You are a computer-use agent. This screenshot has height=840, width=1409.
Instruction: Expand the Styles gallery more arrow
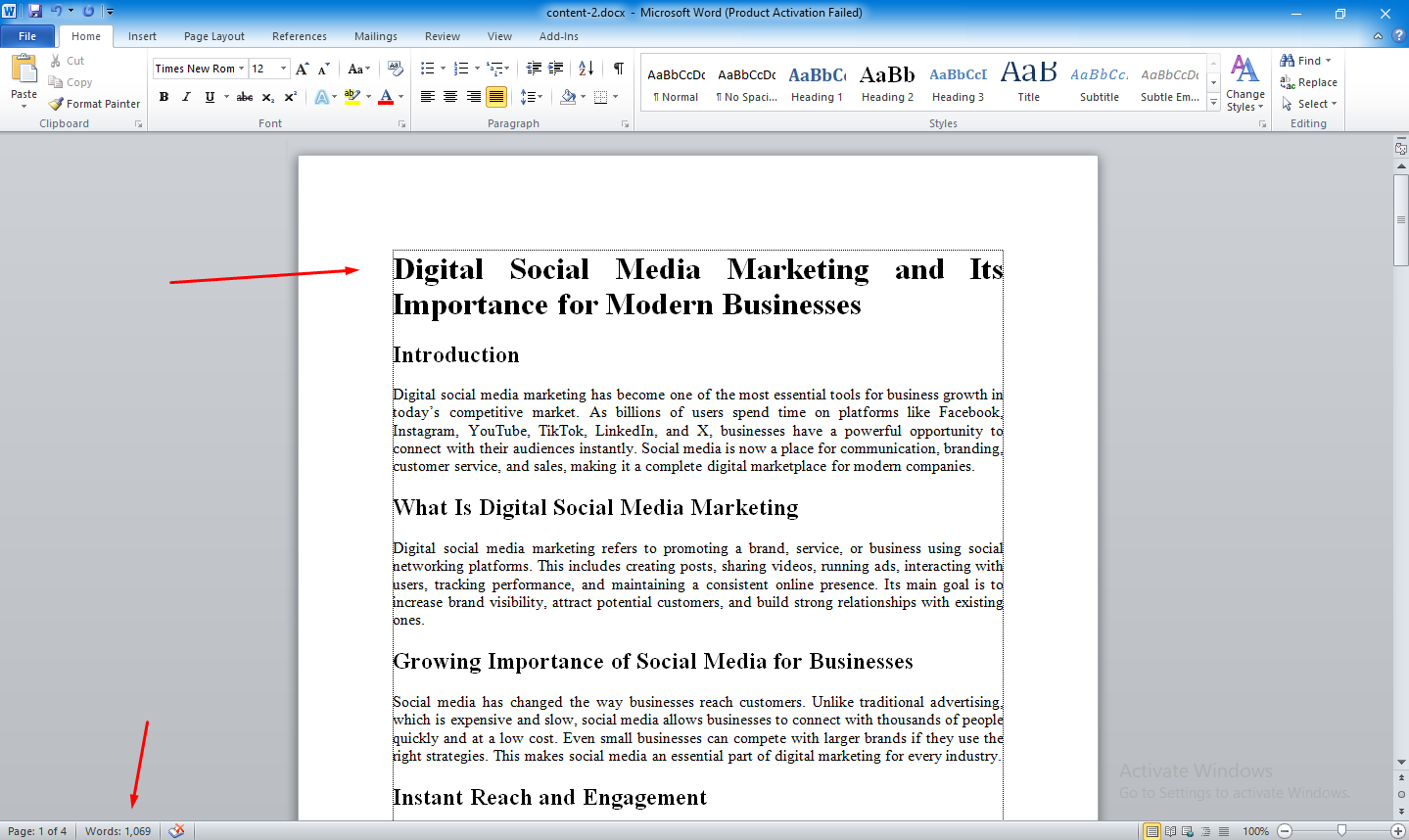tap(1213, 103)
